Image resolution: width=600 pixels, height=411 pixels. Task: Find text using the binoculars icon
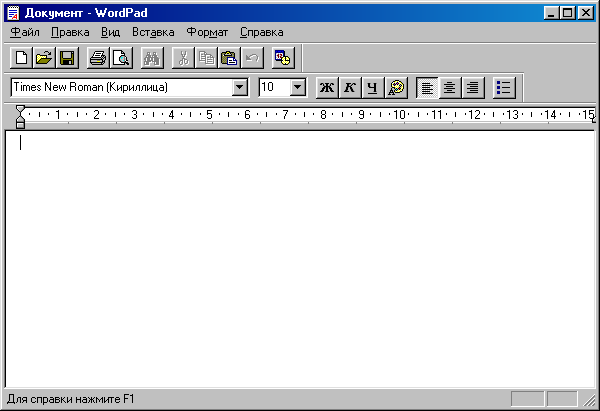point(152,58)
